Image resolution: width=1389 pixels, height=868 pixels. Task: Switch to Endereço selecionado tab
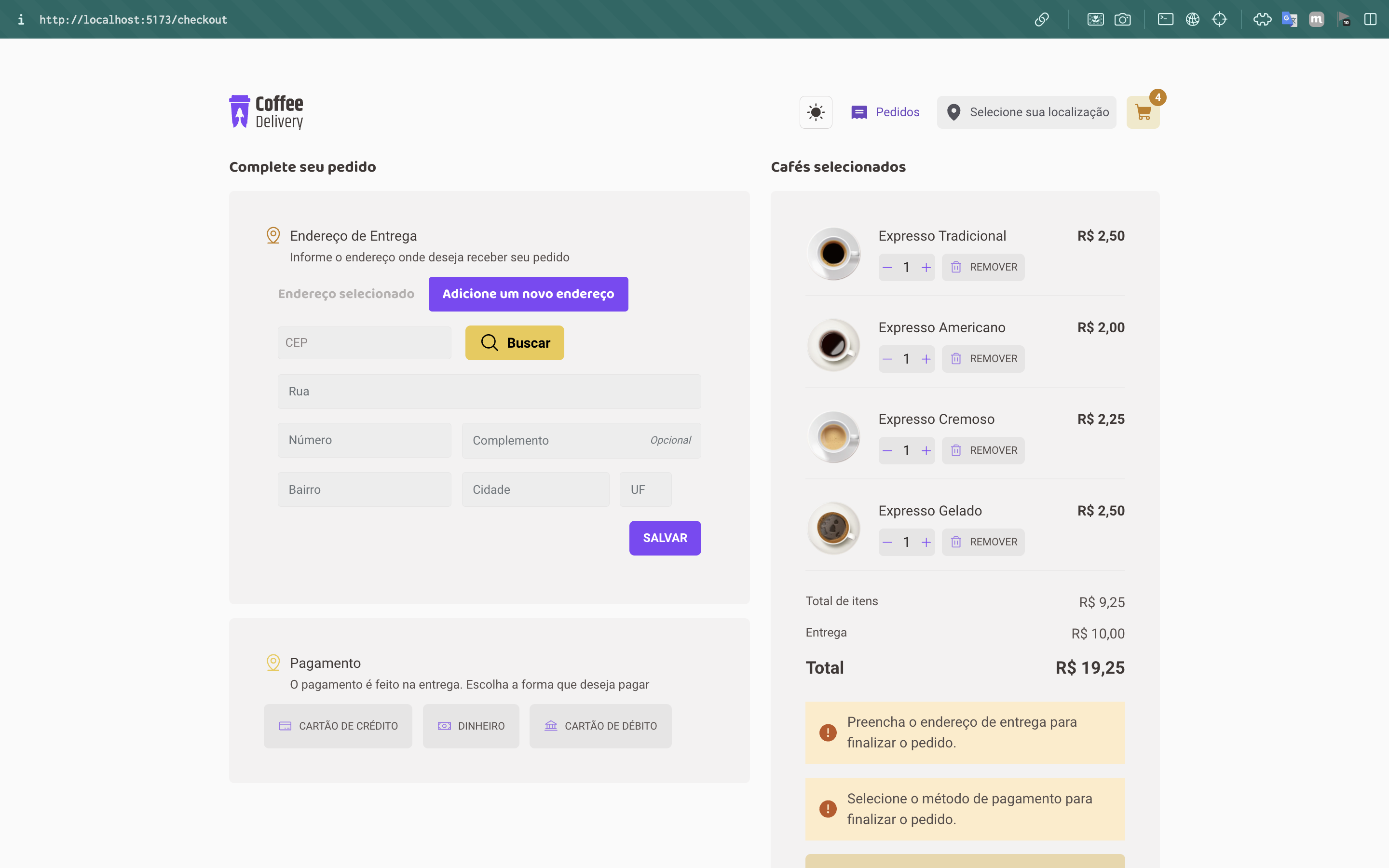pyautogui.click(x=346, y=294)
